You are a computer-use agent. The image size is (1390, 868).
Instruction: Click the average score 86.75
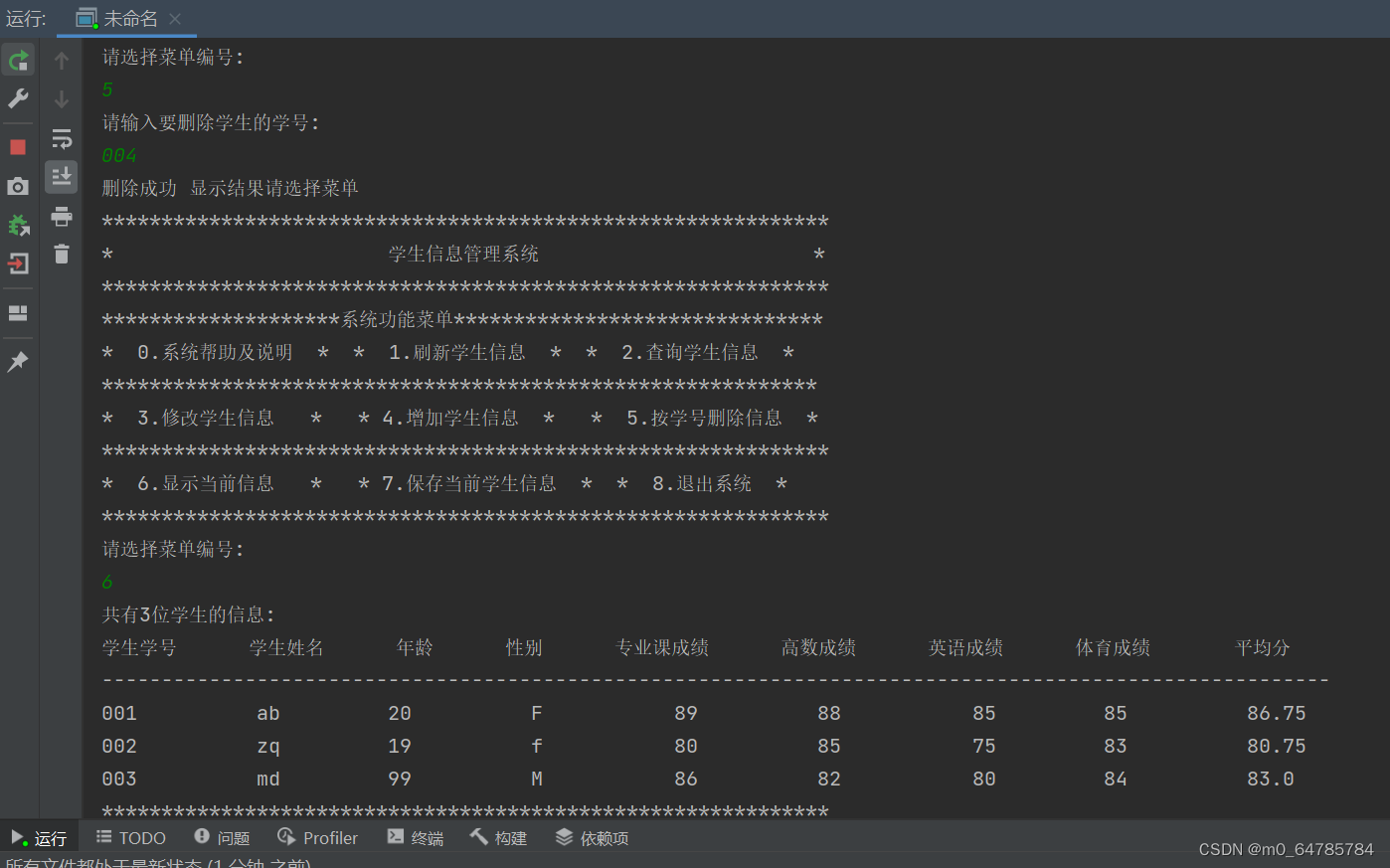pyautogui.click(x=1277, y=713)
